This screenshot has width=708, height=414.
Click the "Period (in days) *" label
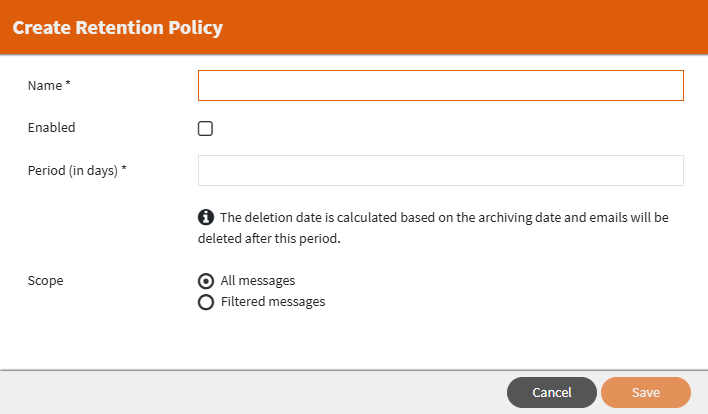pyautogui.click(x=77, y=170)
